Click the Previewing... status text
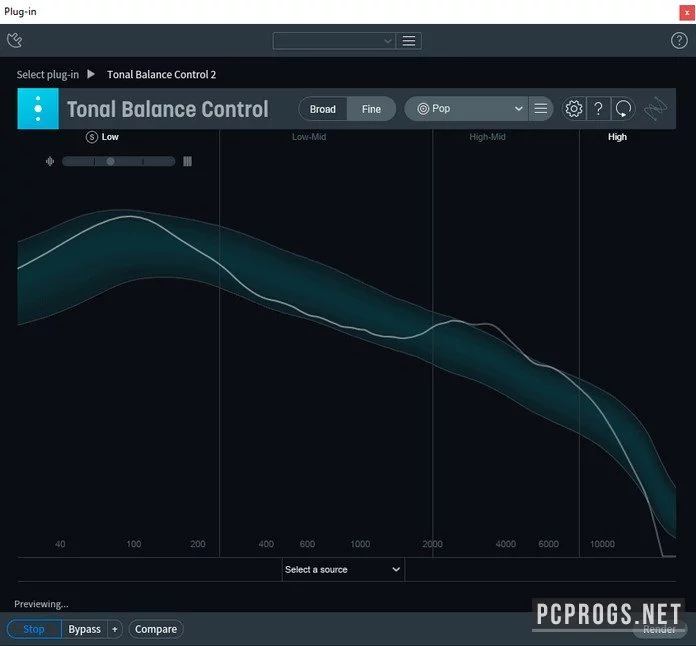The height and width of the screenshot is (646, 696). (41, 604)
